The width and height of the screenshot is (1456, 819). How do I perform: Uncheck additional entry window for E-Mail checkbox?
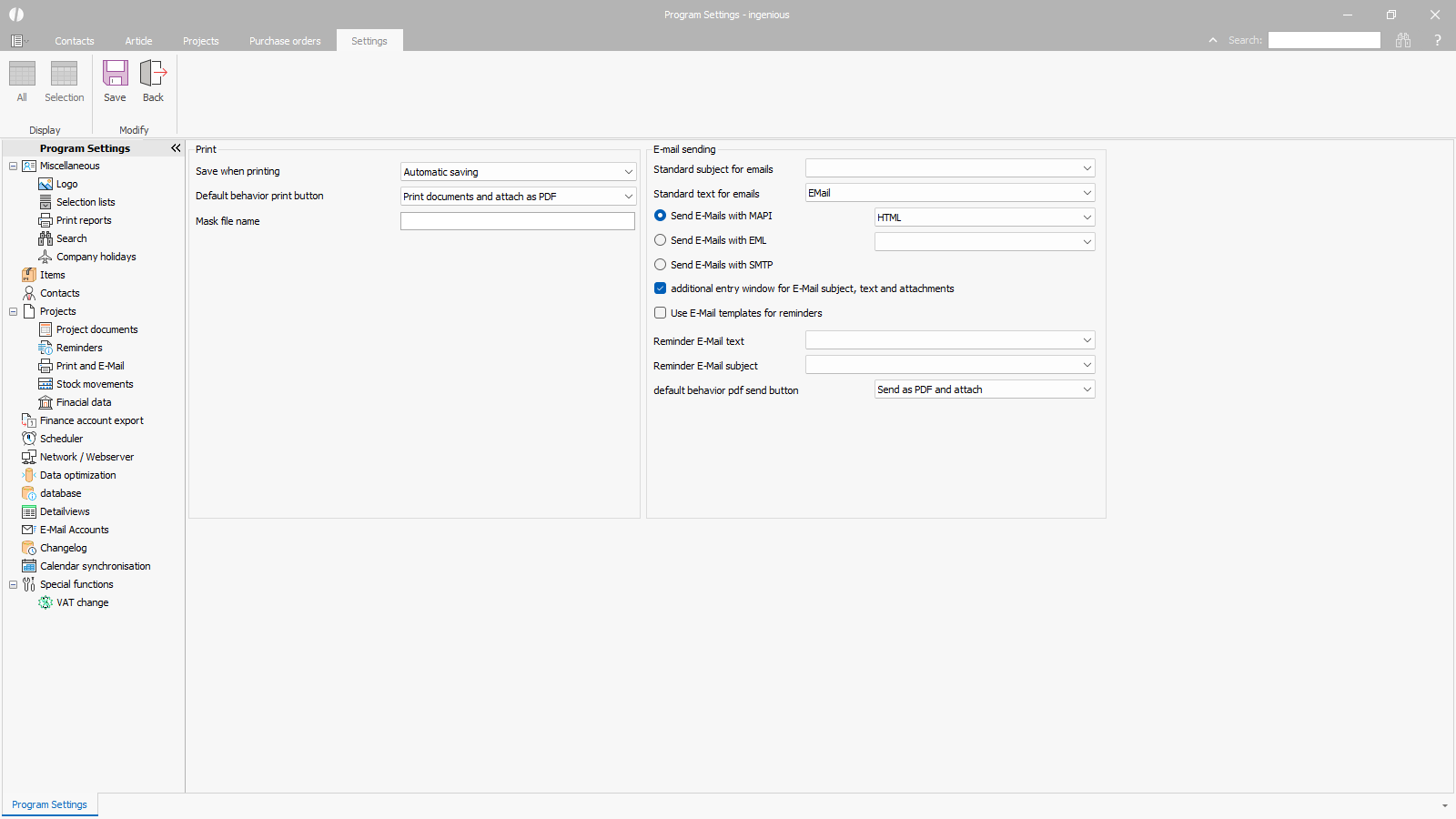click(661, 288)
